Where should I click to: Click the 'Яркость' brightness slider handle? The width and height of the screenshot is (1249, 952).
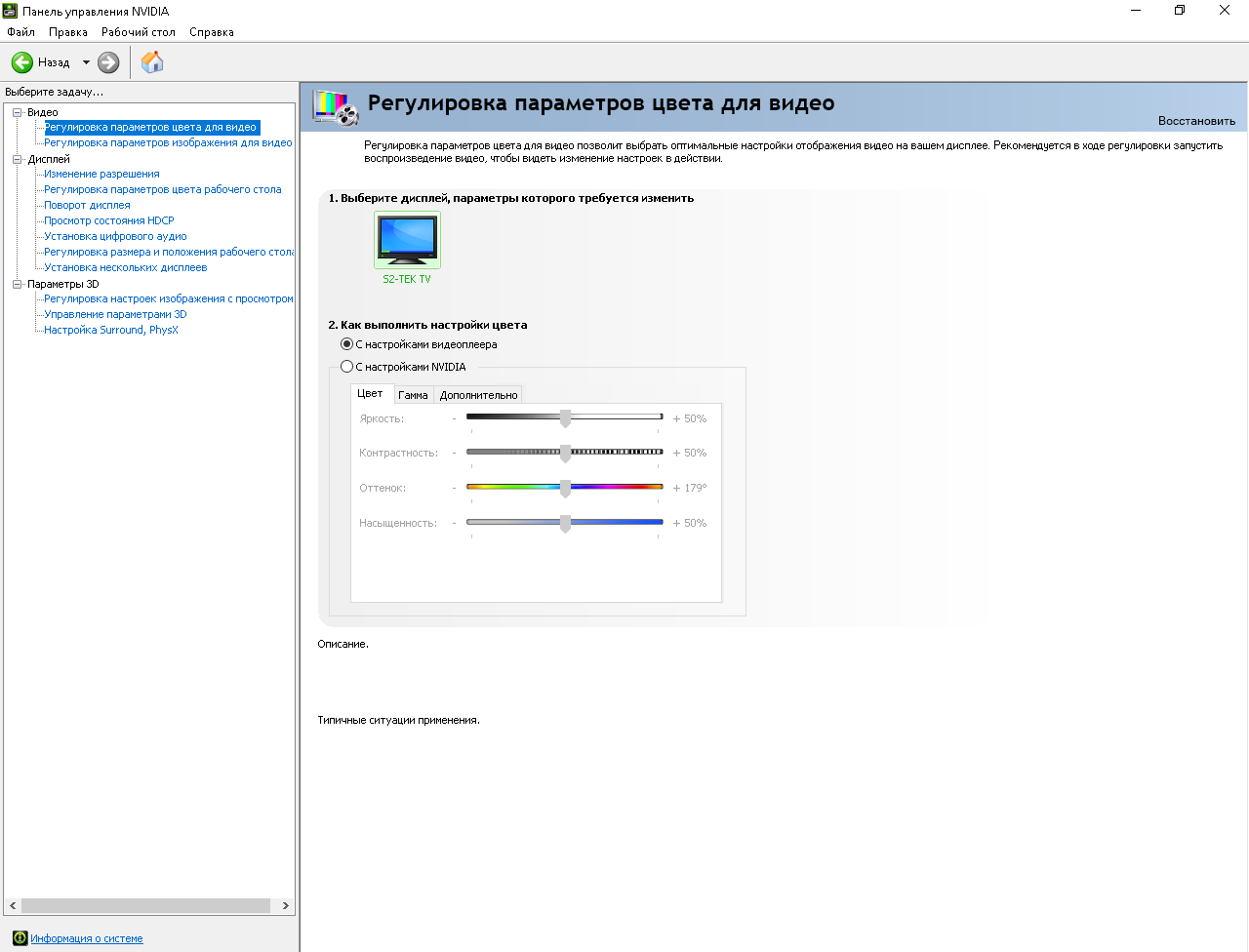coord(565,418)
